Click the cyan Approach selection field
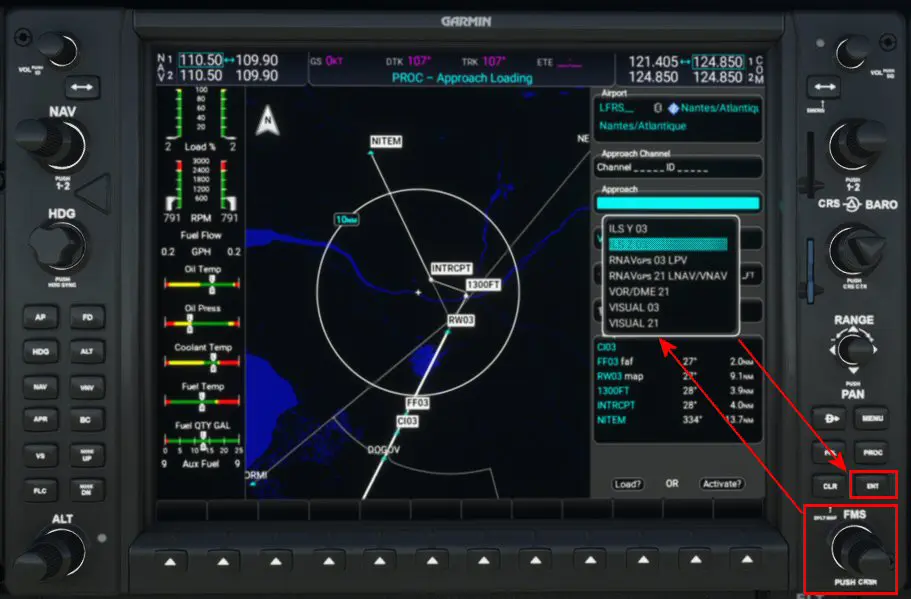The image size is (911, 599). 677,203
